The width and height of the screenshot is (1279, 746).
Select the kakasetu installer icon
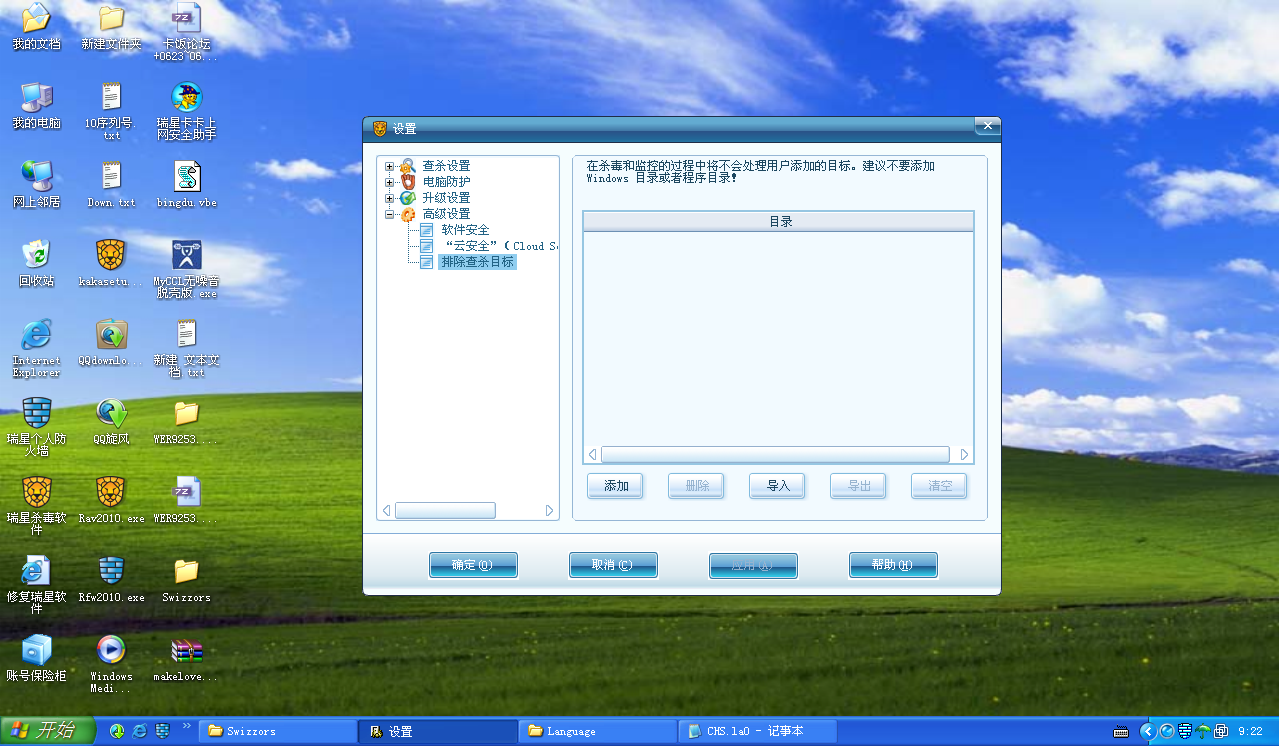tap(111, 263)
